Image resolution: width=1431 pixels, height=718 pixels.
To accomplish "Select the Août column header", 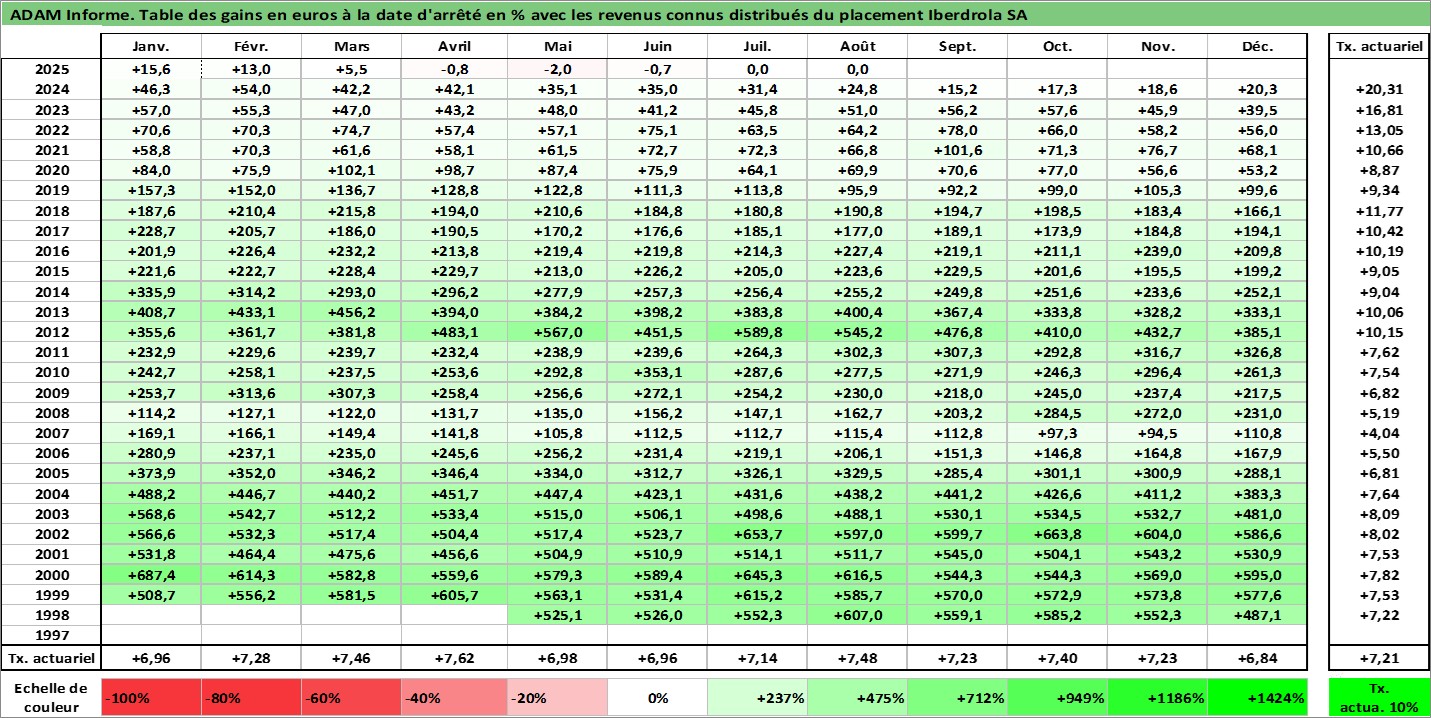I will click(x=858, y=47).
